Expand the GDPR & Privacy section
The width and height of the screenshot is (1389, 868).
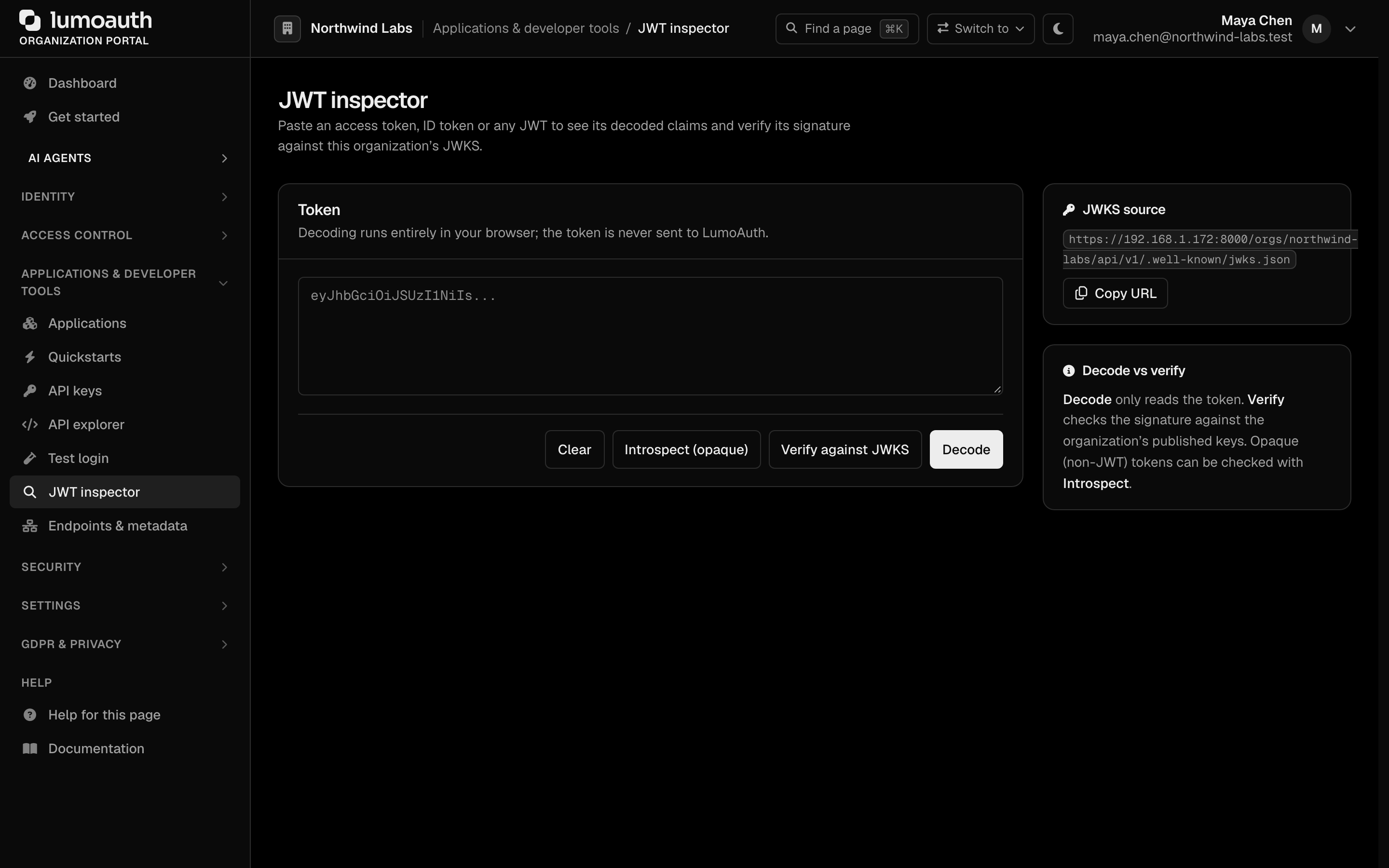(x=124, y=644)
